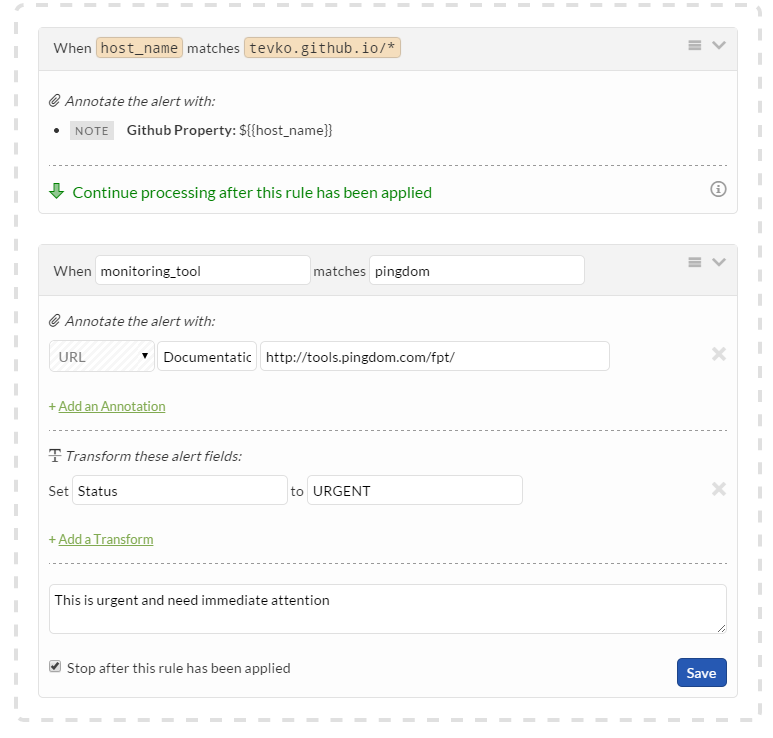The width and height of the screenshot is (773, 738).
Task: Click the URGENT transform value field
Action: coord(414,490)
